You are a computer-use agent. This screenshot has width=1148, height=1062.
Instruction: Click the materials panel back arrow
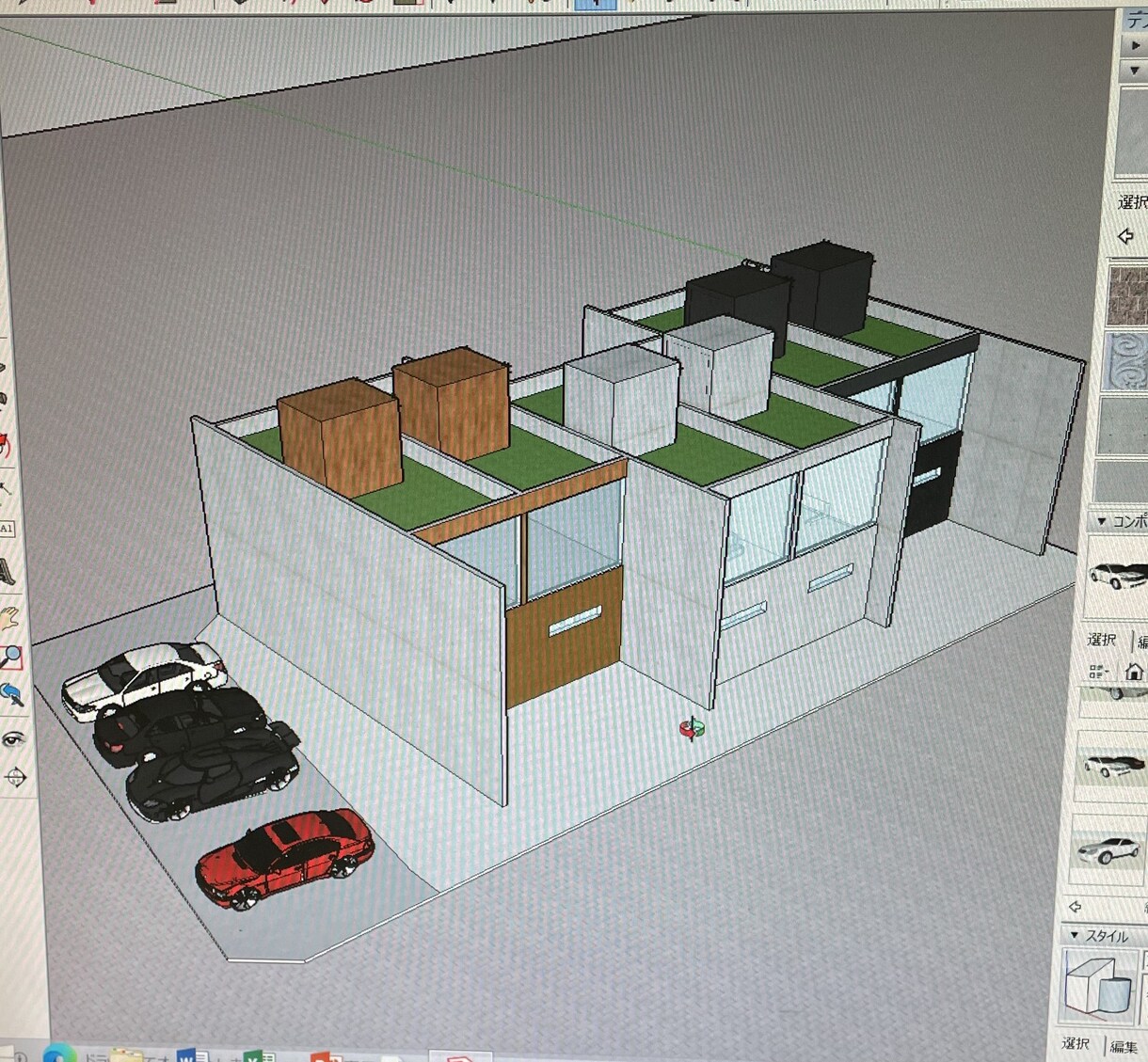coord(1125,235)
